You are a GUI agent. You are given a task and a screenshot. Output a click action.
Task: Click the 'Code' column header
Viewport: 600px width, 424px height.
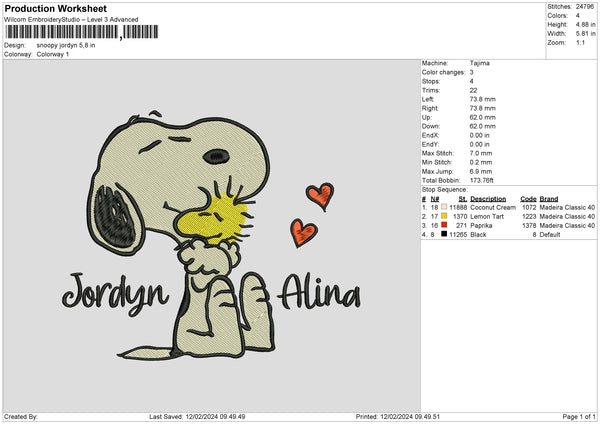click(x=528, y=199)
